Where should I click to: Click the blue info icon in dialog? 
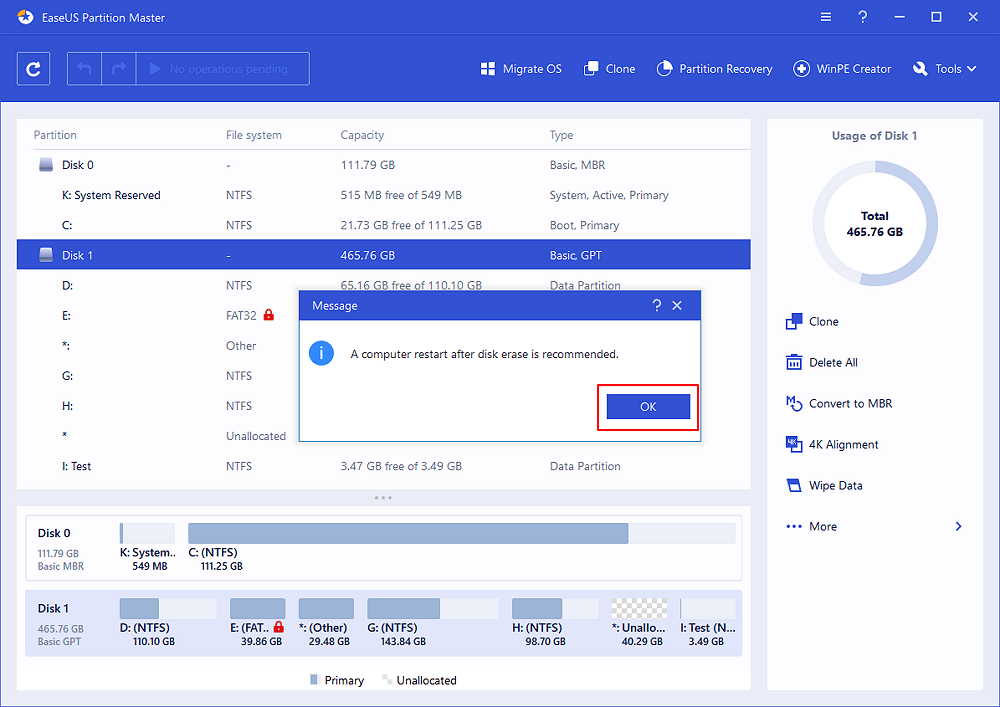click(321, 353)
